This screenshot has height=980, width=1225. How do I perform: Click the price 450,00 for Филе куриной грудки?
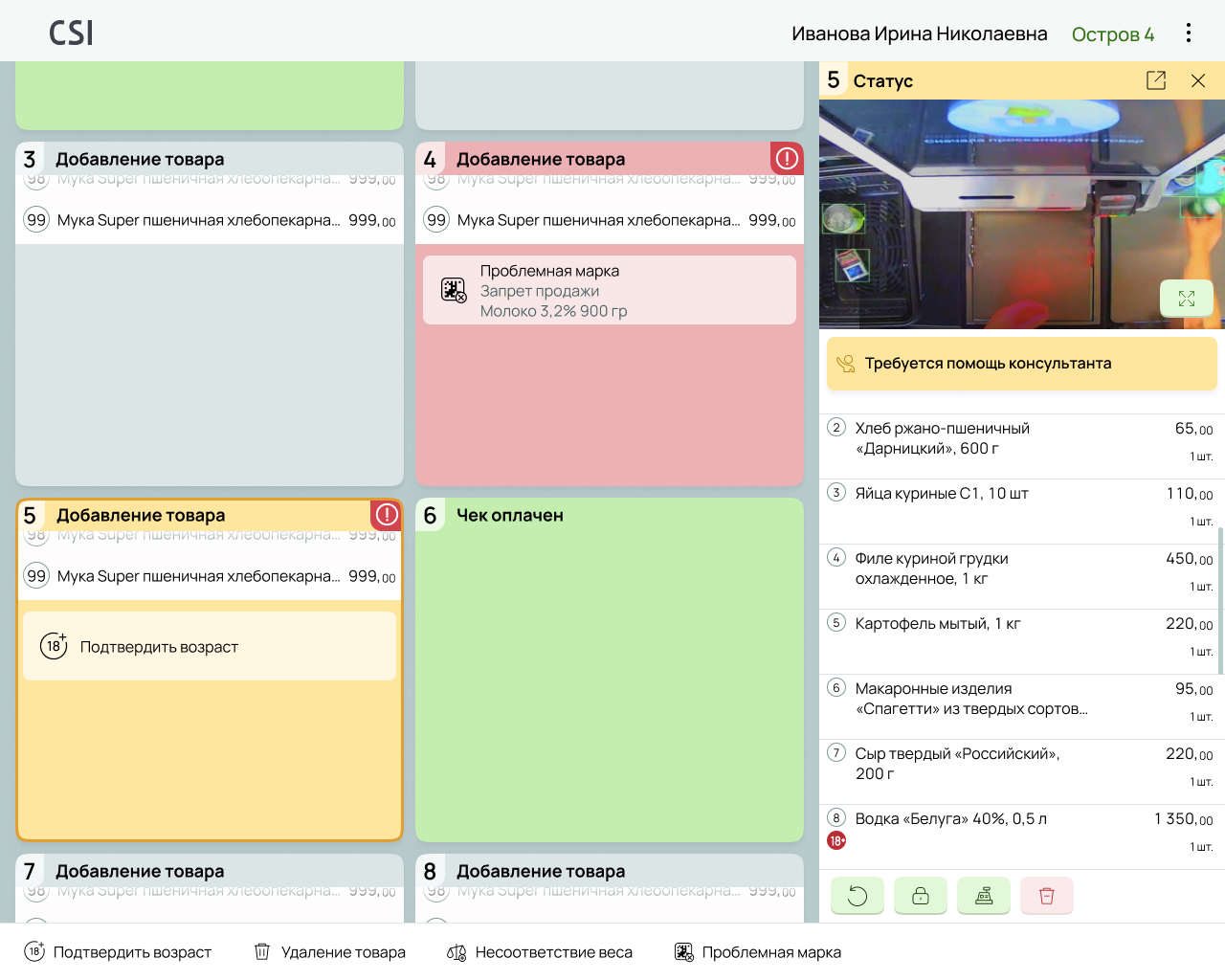[x=1189, y=559]
